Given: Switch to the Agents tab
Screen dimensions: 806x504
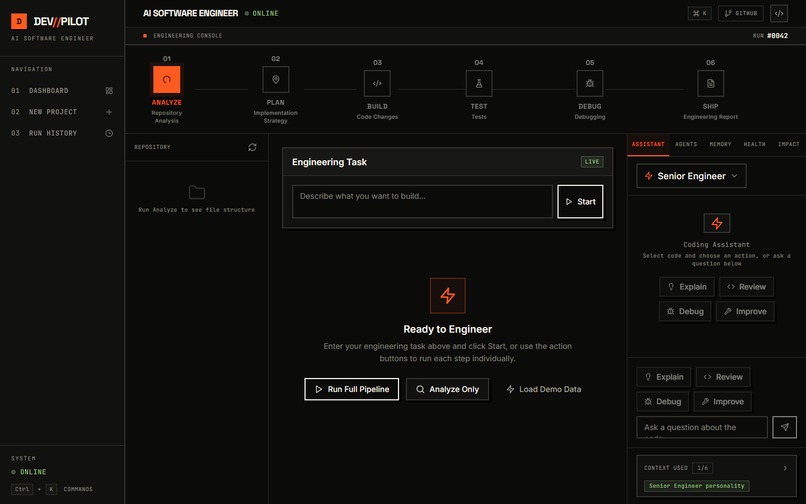Looking at the screenshot, I should pyautogui.click(x=686, y=145).
